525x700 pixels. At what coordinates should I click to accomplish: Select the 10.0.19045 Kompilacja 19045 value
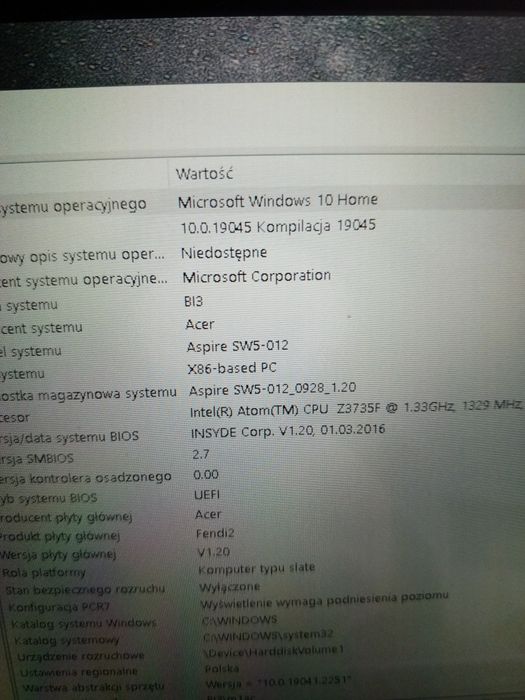278,226
